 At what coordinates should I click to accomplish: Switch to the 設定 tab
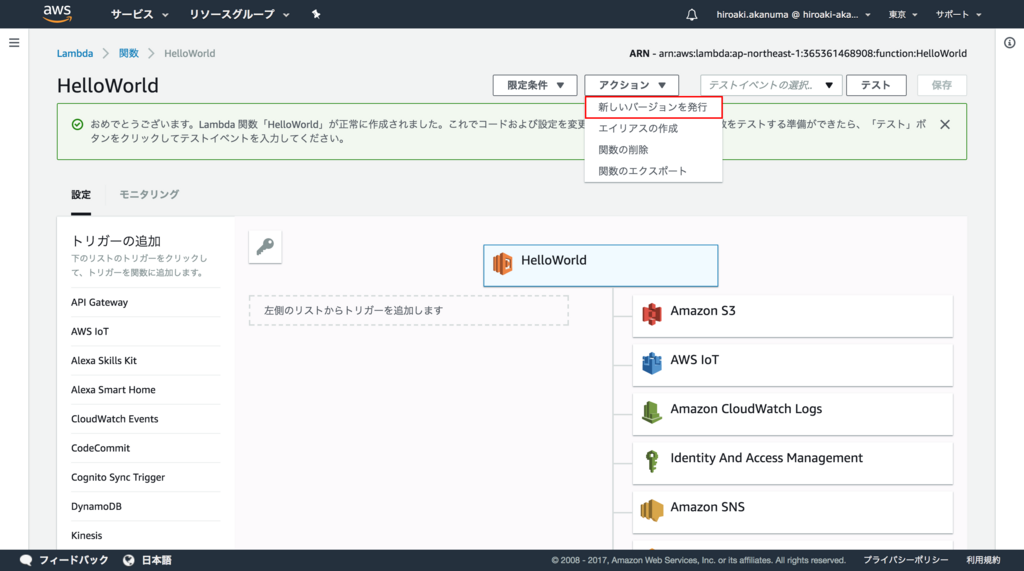(x=81, y=195)
